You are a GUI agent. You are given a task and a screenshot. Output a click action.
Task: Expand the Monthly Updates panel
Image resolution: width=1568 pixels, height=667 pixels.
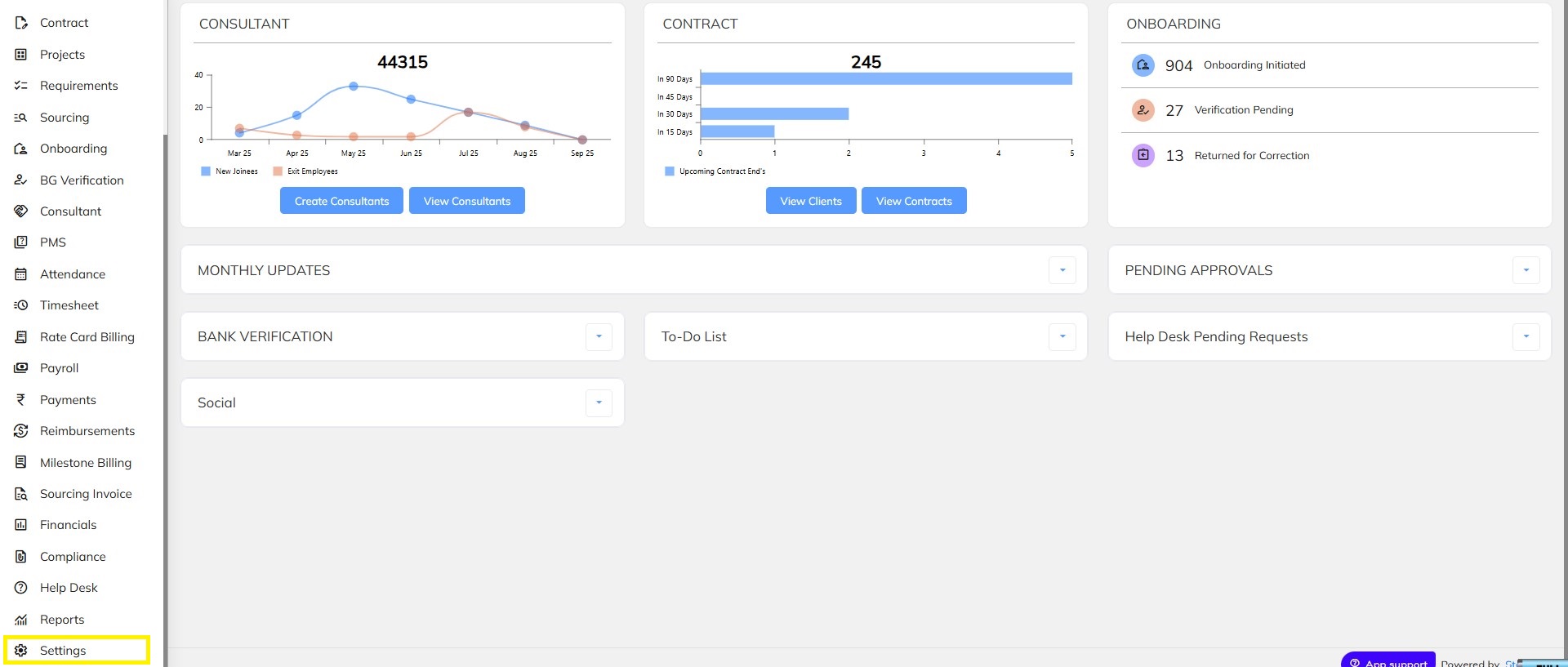[1062, 270]
